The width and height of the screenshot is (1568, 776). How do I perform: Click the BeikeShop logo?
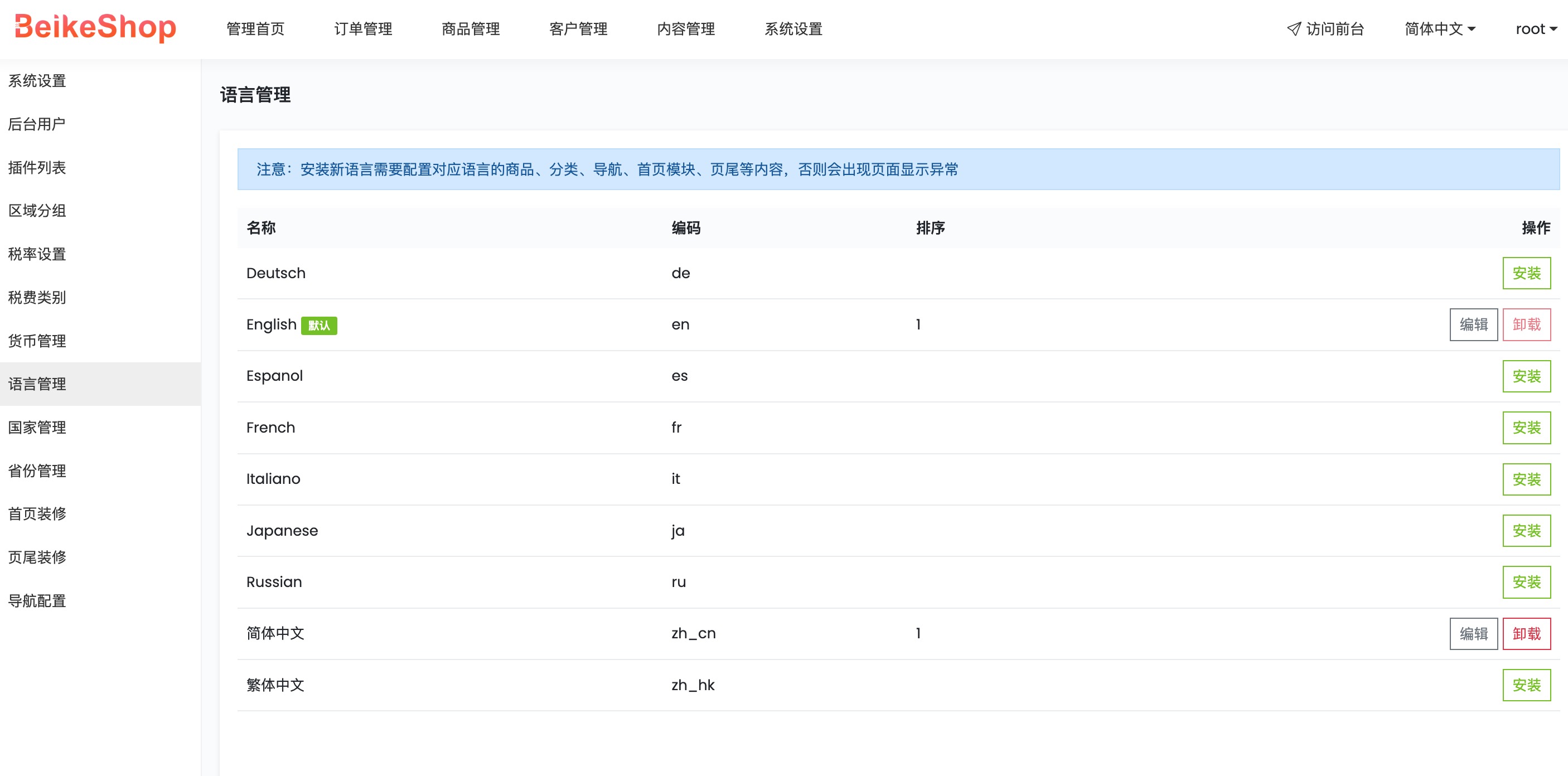pos(95,27)
